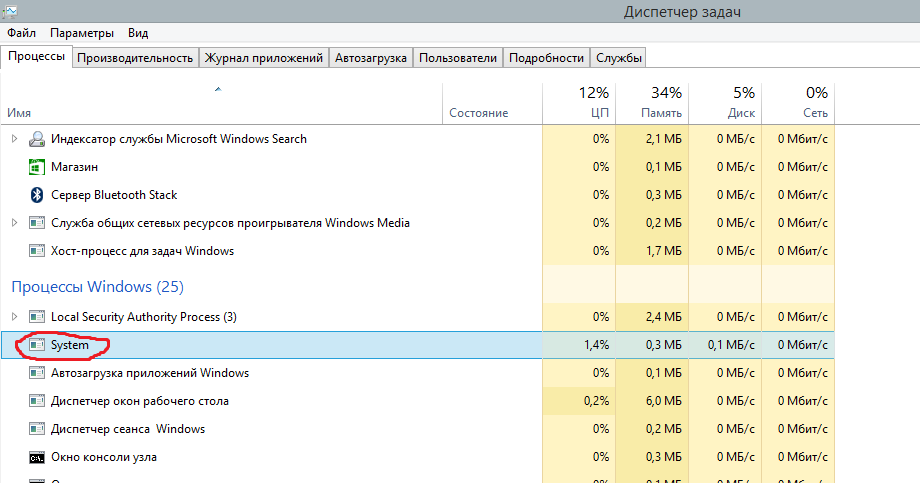Select the System process name
920x483 pixels.
pyautogui.click(x=70, y=345)
